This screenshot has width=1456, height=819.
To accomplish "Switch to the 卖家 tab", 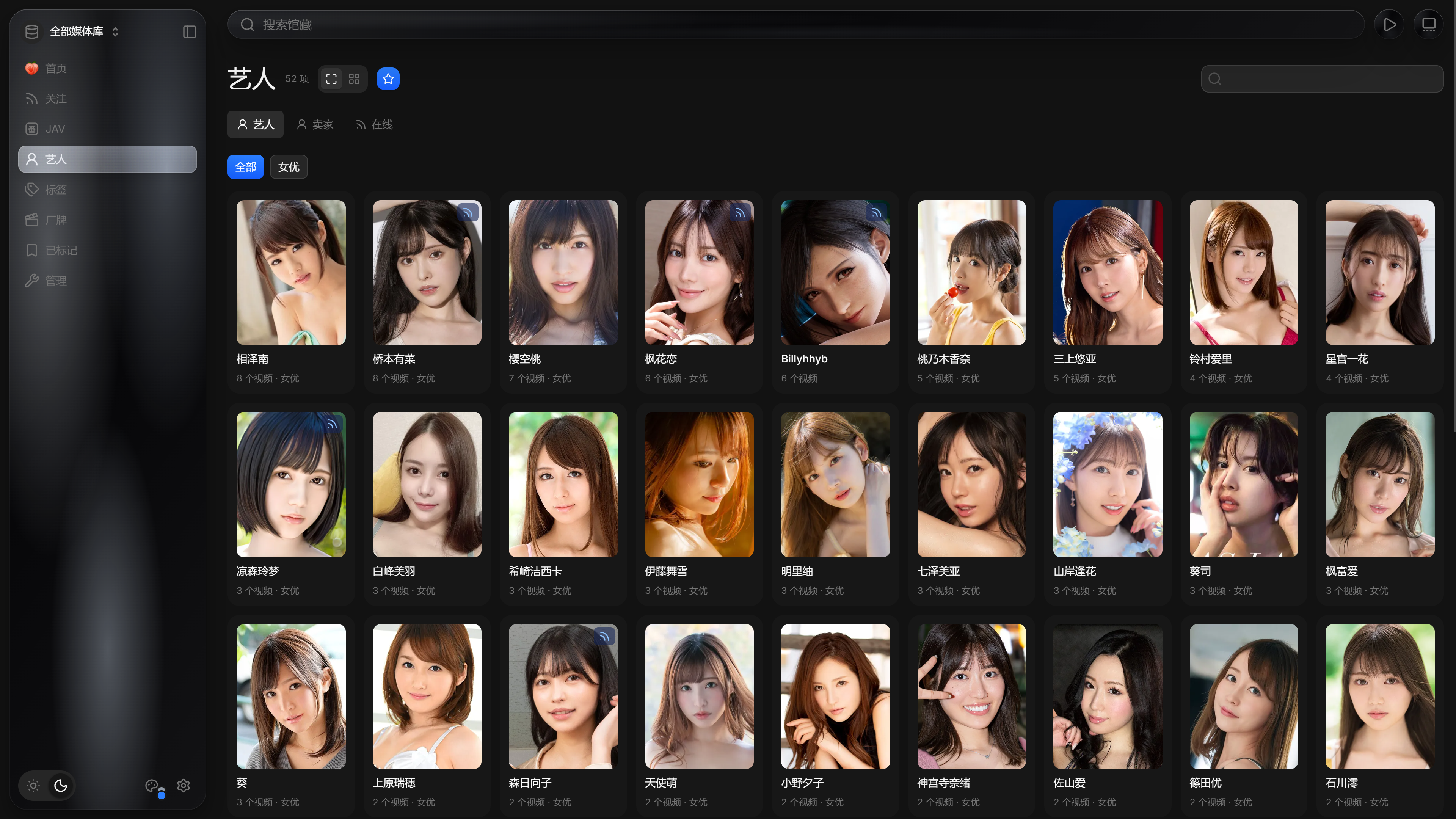I will click(x=315, y=124).
